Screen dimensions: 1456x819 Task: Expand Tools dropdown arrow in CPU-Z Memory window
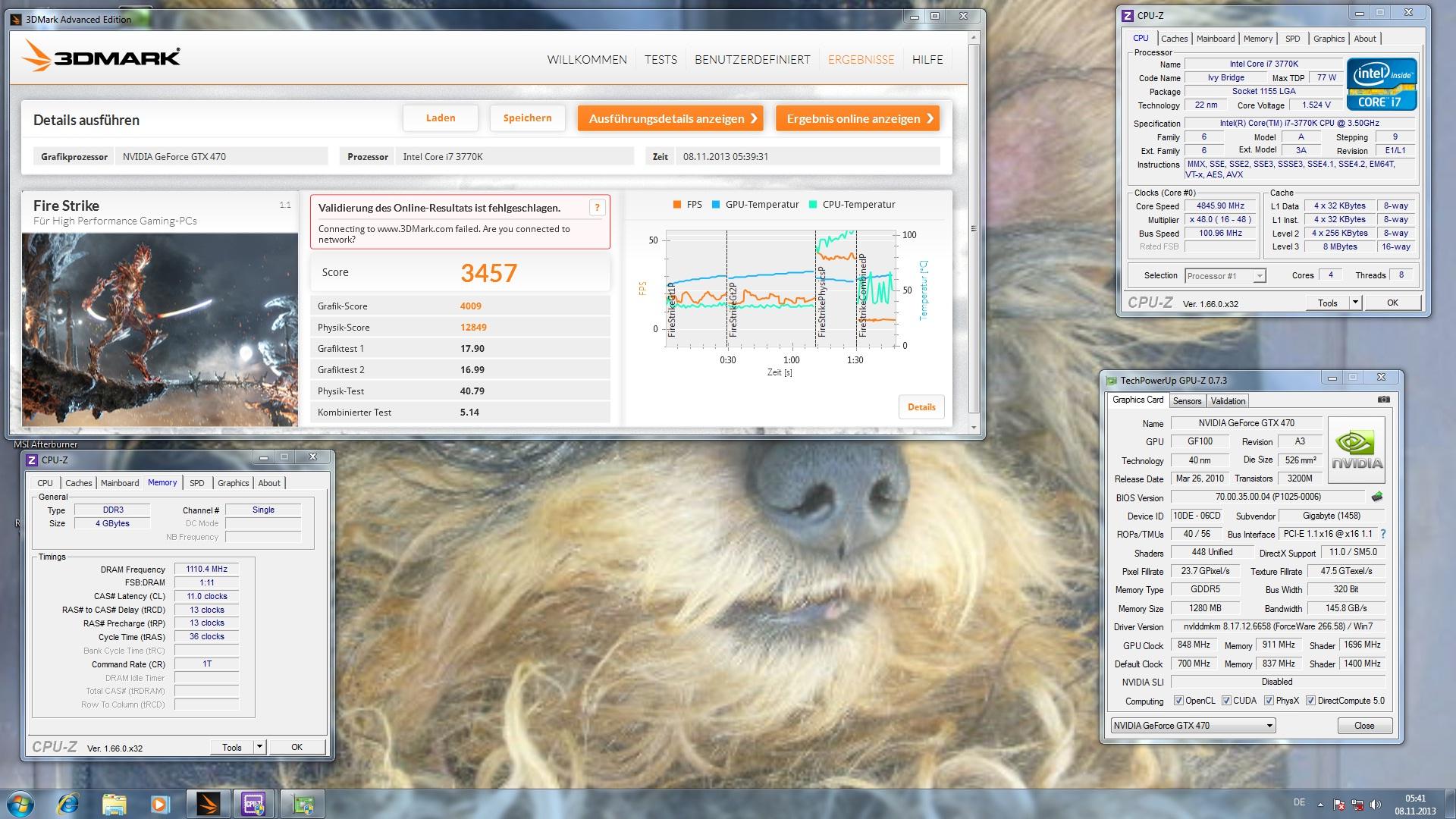click(259, 747)
